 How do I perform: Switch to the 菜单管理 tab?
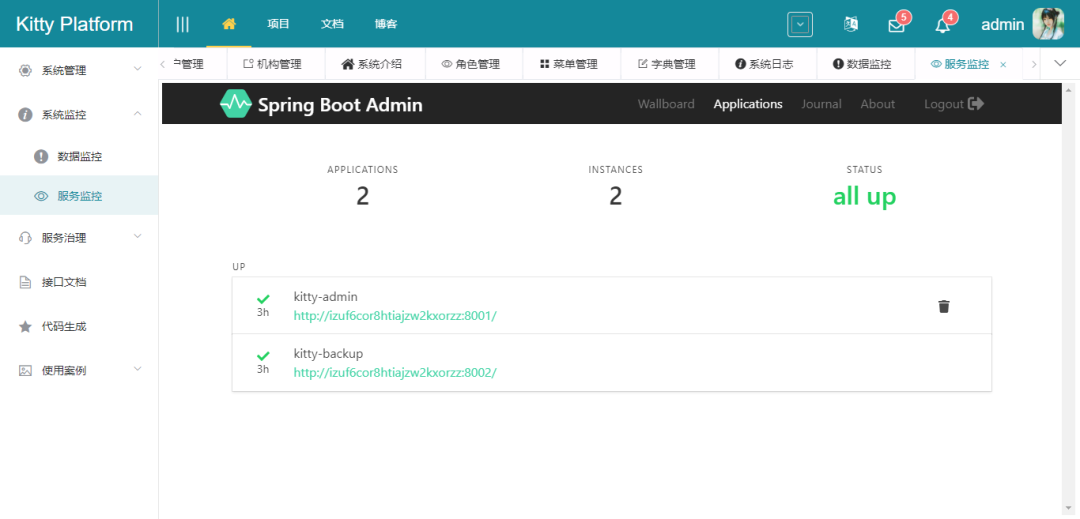(572, 64)
